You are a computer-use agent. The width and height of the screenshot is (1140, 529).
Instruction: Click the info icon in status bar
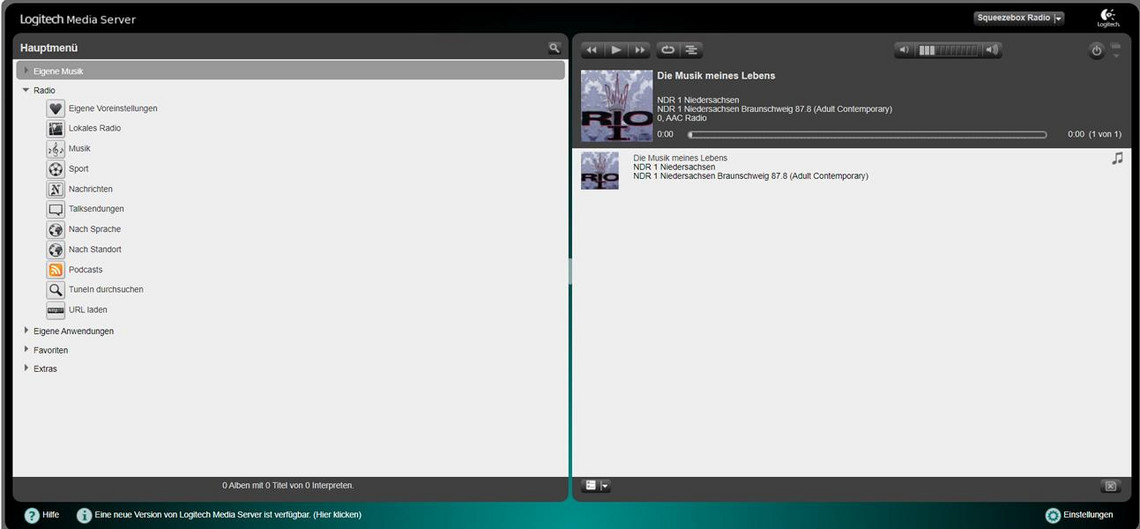[84, 515]
